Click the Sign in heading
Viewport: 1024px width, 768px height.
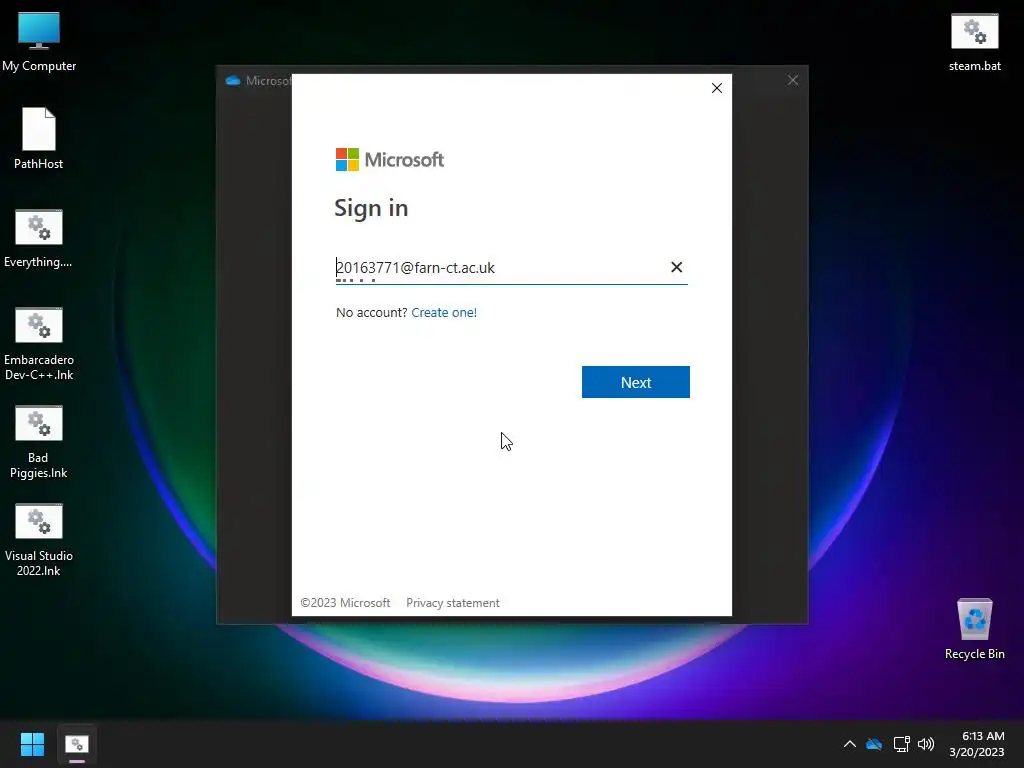[x=371, y=208]
